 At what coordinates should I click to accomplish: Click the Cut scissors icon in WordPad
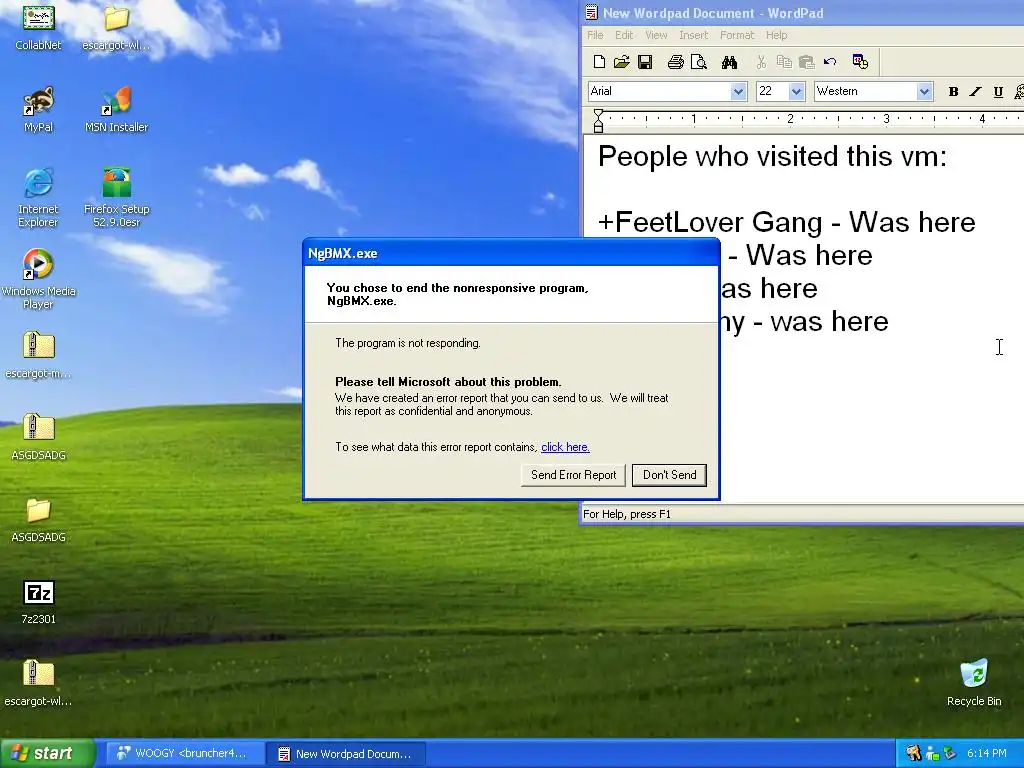tap(761, 62)
